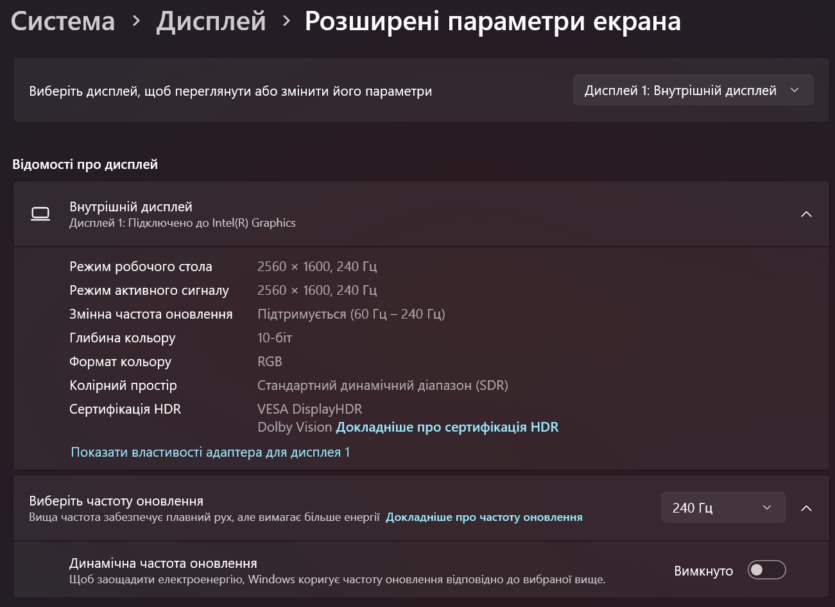Click the chevron arrow inside display selector
Image resolution: width=835 pixels, height=607 pixels.
click(x=795, y=90)
